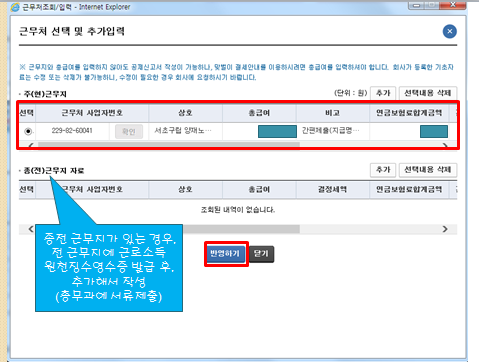This screenshot has height=362, width=479.
Task: Minimize the Internet Explorer window
Action: click(417, 5)
